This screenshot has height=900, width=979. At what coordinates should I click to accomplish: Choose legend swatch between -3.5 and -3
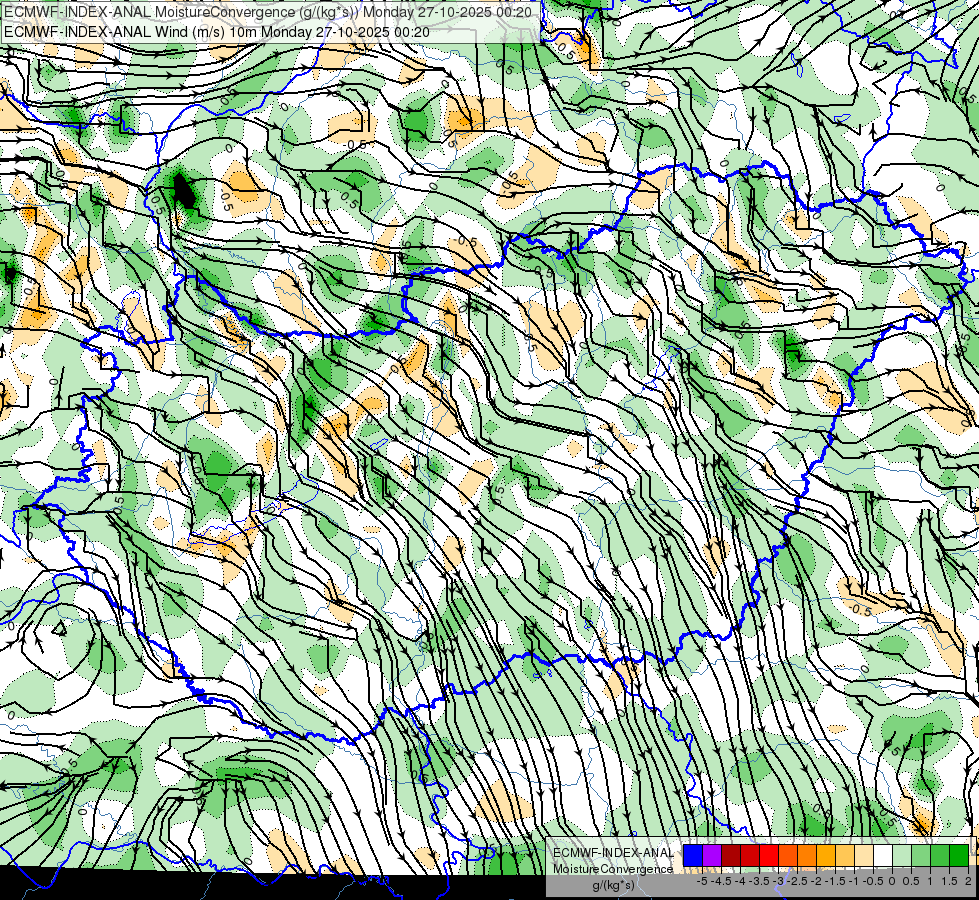769,856
